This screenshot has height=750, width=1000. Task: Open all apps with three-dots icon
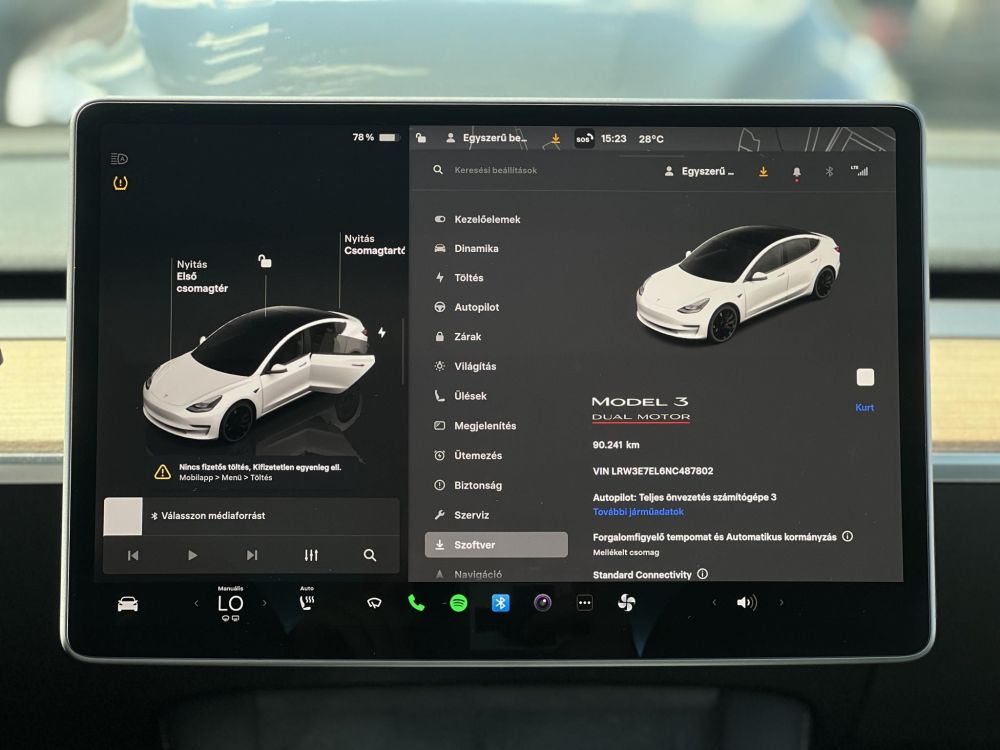585,603
